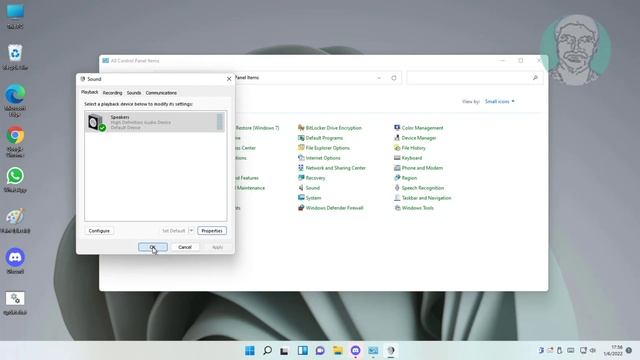Expand the Set Default dropdown arrow
The width and height of the screenshot is (640, 360).
click(191, 231)
